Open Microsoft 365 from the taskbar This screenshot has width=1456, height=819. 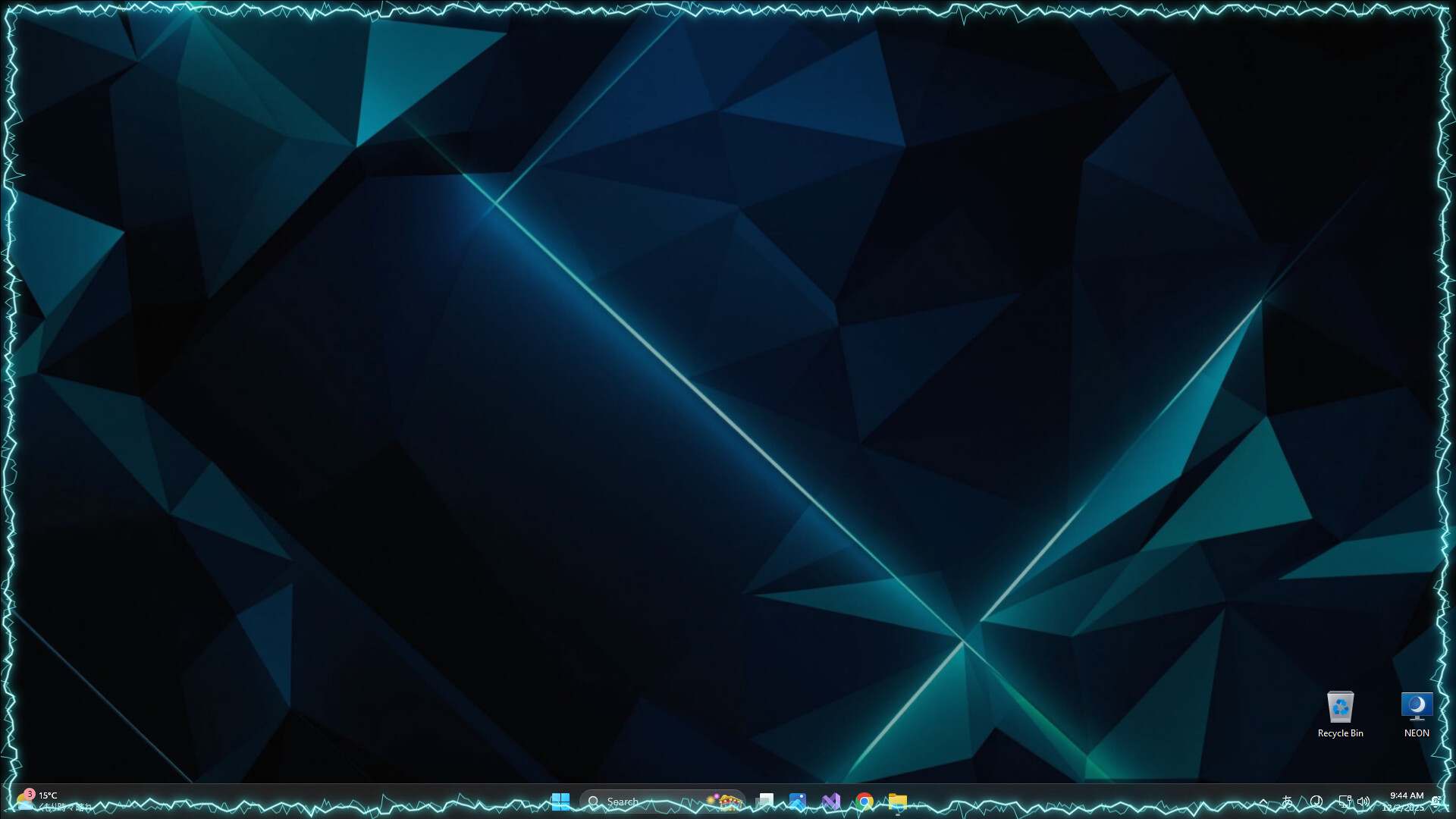pyautogui.click(x=831, y=802)
